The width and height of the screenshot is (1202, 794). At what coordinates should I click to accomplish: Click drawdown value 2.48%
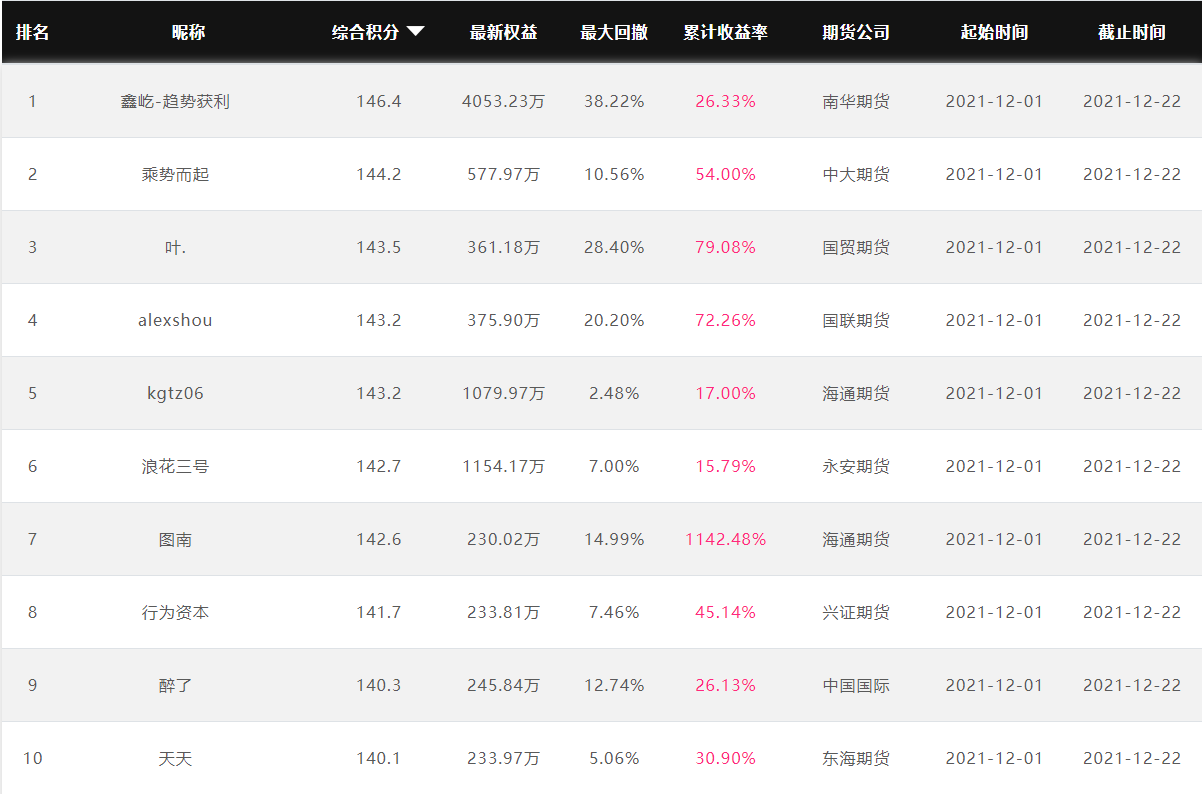click(x=614, y=393)
